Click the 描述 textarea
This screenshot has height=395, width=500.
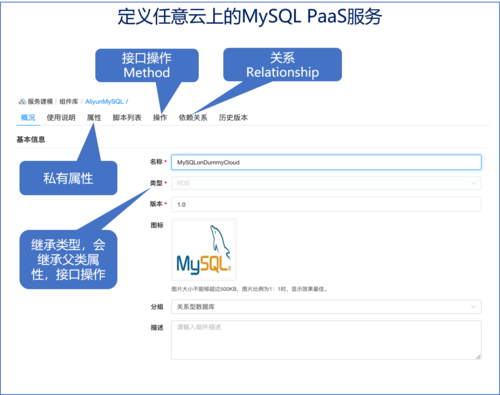(326, 340)
